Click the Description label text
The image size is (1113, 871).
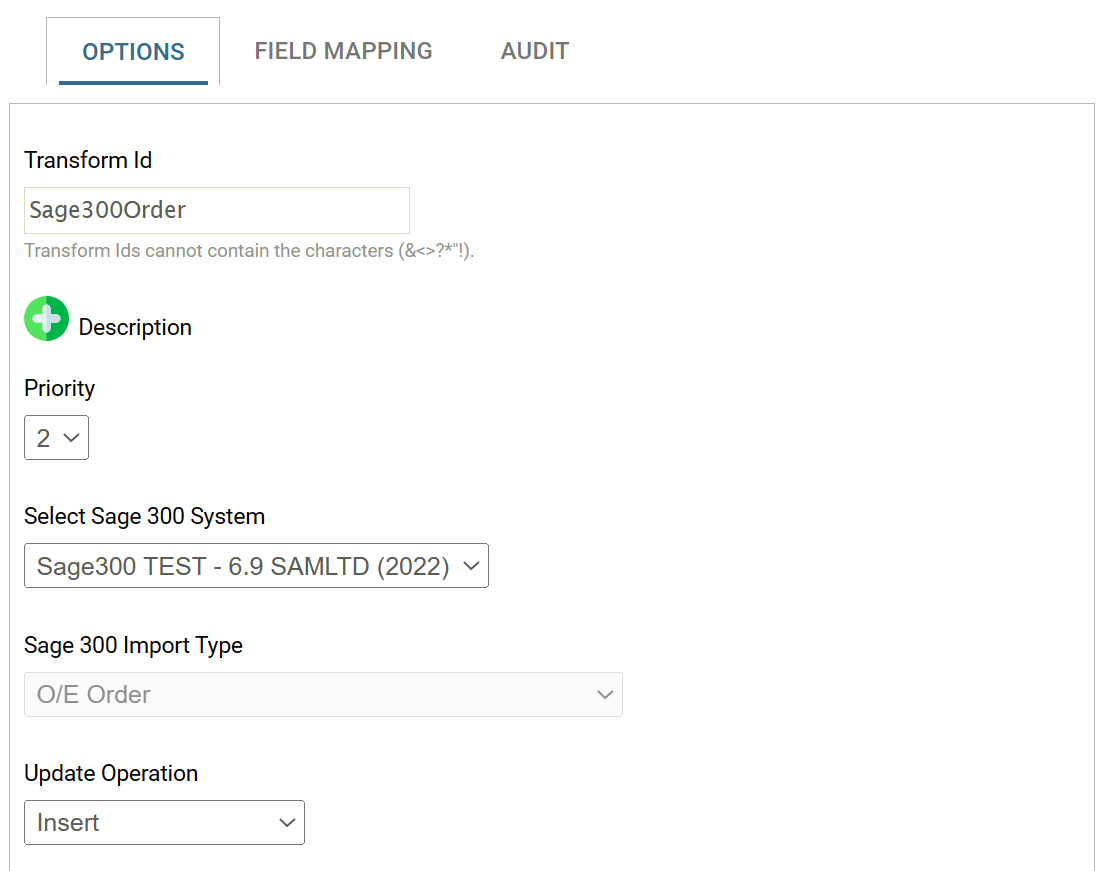(x=135, y=327)
